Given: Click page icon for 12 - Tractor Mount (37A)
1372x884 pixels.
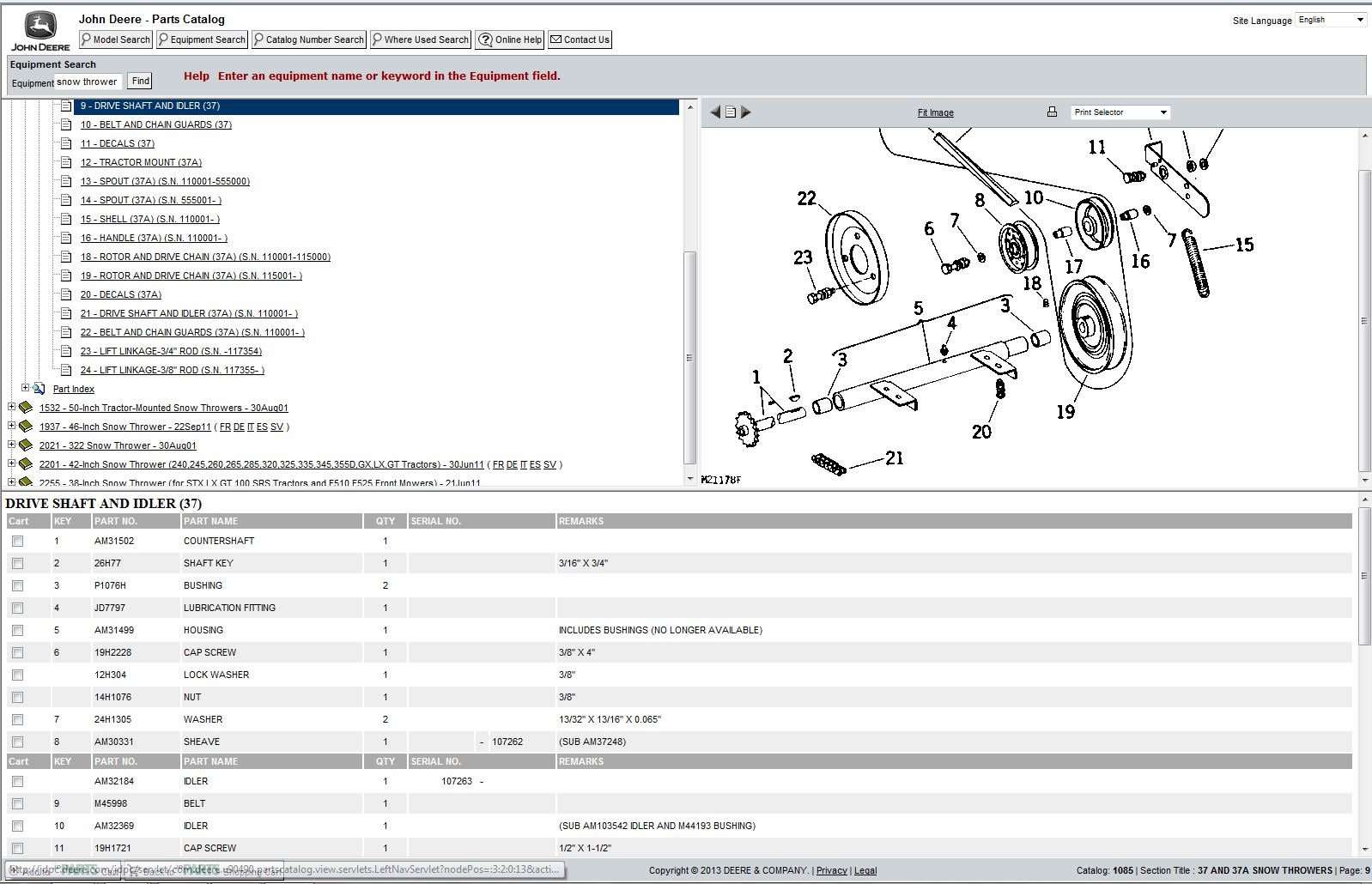Looking at the screenshot, I should [66, 162].
